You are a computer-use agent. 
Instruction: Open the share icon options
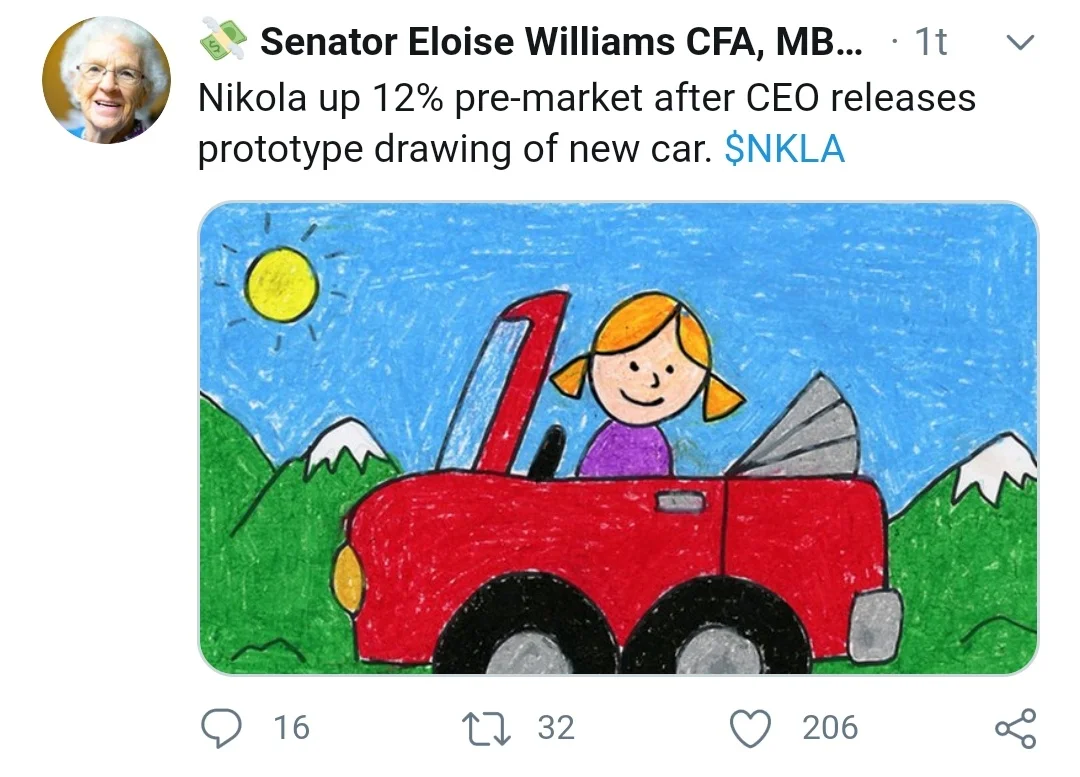coord(1015,728)
